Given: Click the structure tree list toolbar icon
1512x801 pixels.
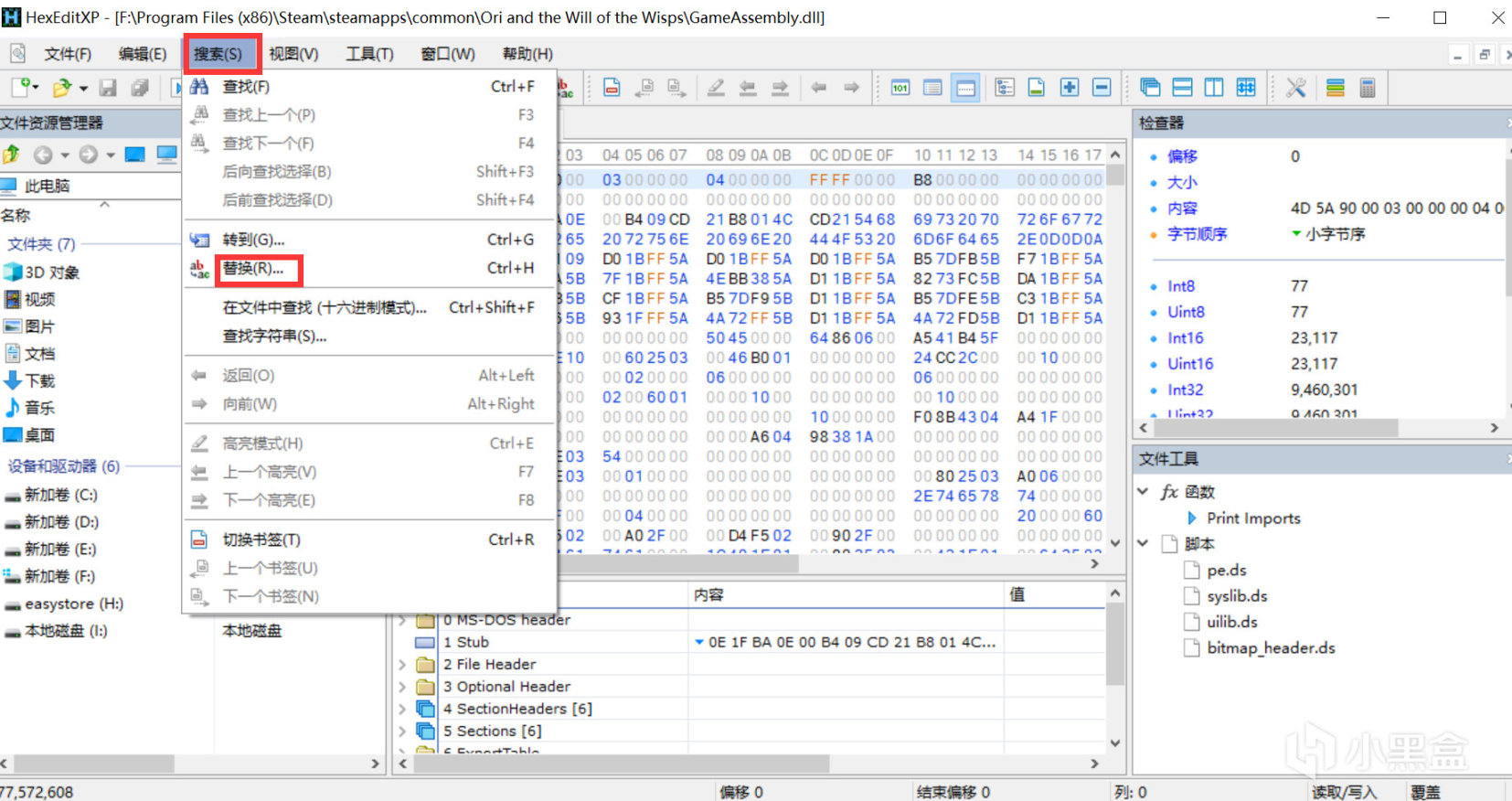Looking at the screenshot, I should click(x=1005, y=88).
